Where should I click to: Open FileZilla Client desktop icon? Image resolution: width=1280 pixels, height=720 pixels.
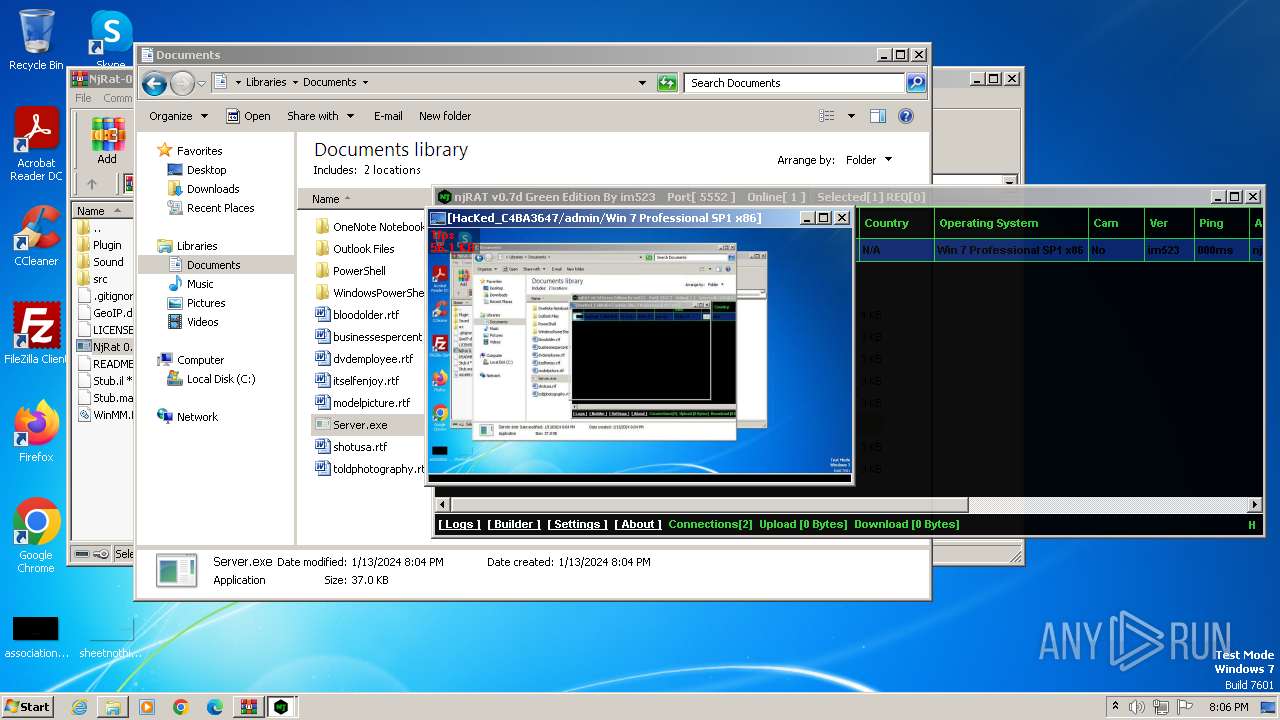(x=36, y=333)
